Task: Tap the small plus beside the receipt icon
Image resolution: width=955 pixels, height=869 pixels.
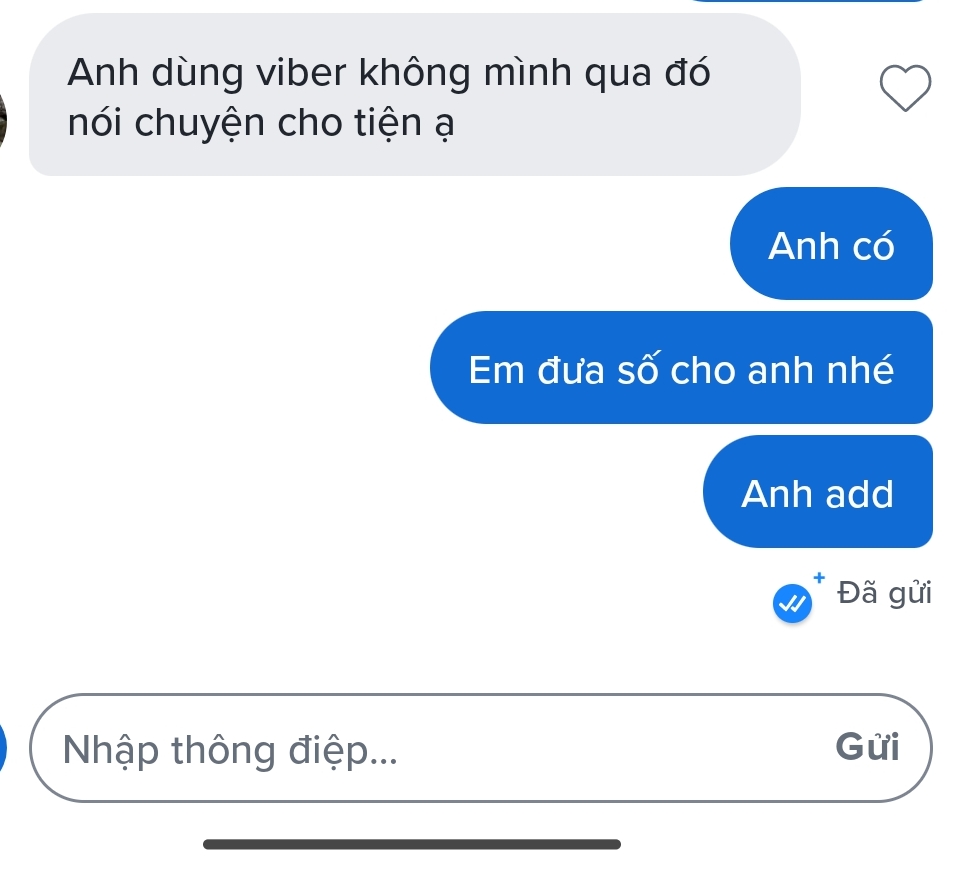Action: [820, 577]
